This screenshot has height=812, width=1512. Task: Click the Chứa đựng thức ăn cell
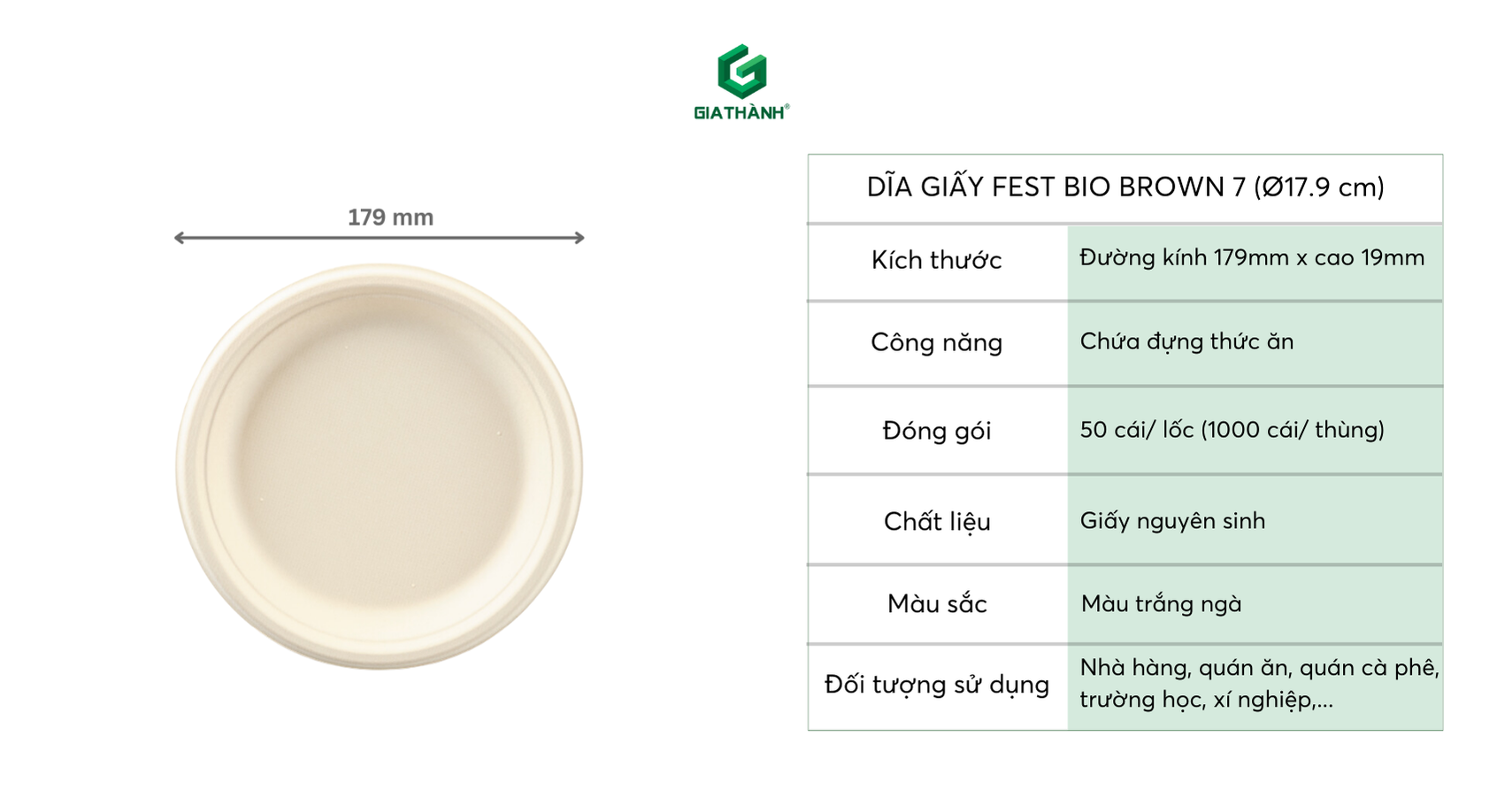pyautogui.click(x=1186, y=341)
